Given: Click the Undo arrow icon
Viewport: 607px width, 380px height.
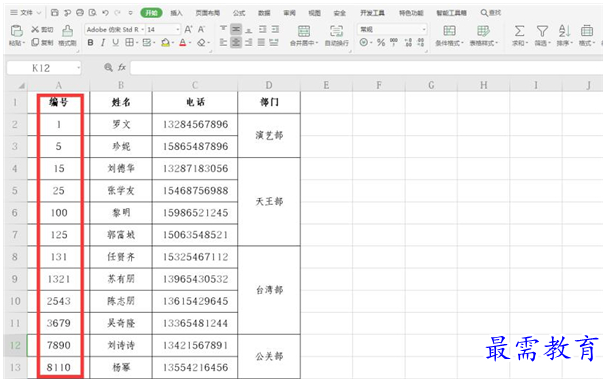Looking at the screenshot, I should coord(105,13).
